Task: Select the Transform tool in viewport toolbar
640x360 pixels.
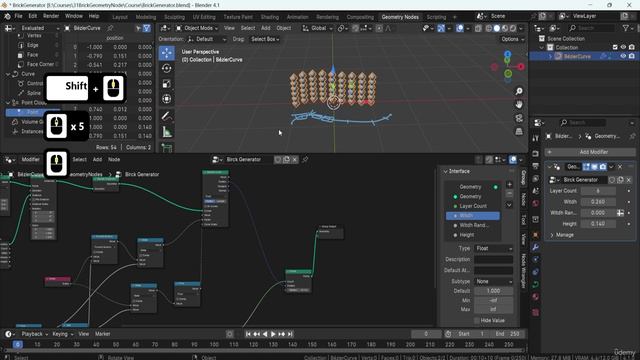Action: (x=167, y=99)
